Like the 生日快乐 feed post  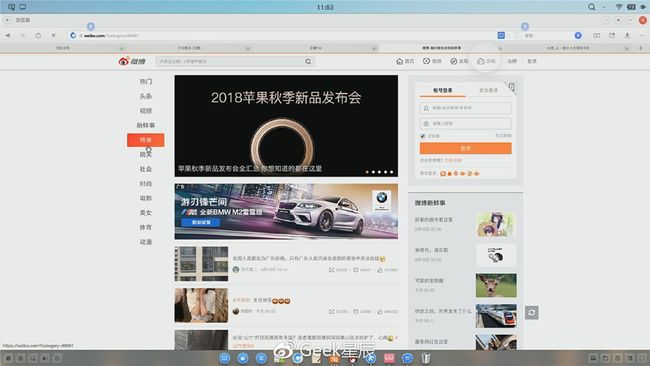[388, 311]
